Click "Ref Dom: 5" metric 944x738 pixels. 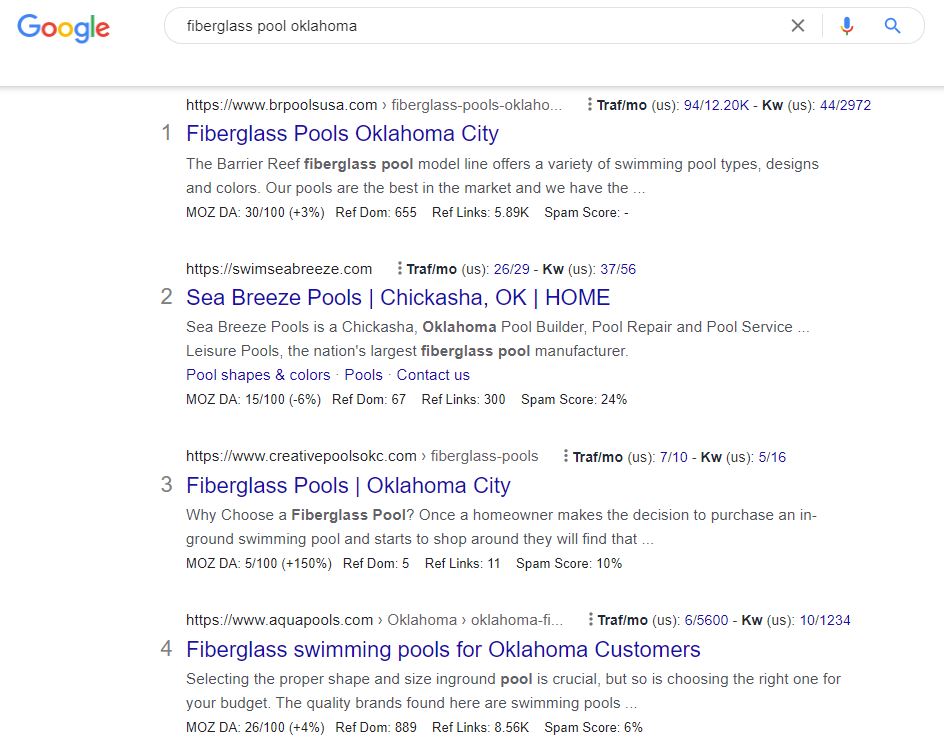376,563
